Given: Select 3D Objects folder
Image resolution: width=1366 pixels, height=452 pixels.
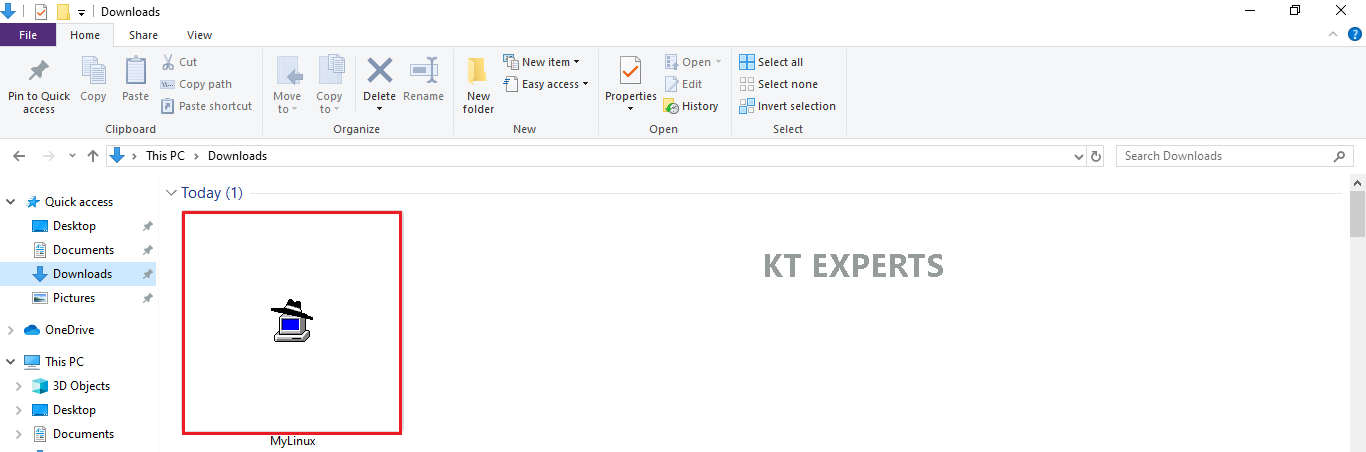Looking at the screenshot, I should point(81,386).
